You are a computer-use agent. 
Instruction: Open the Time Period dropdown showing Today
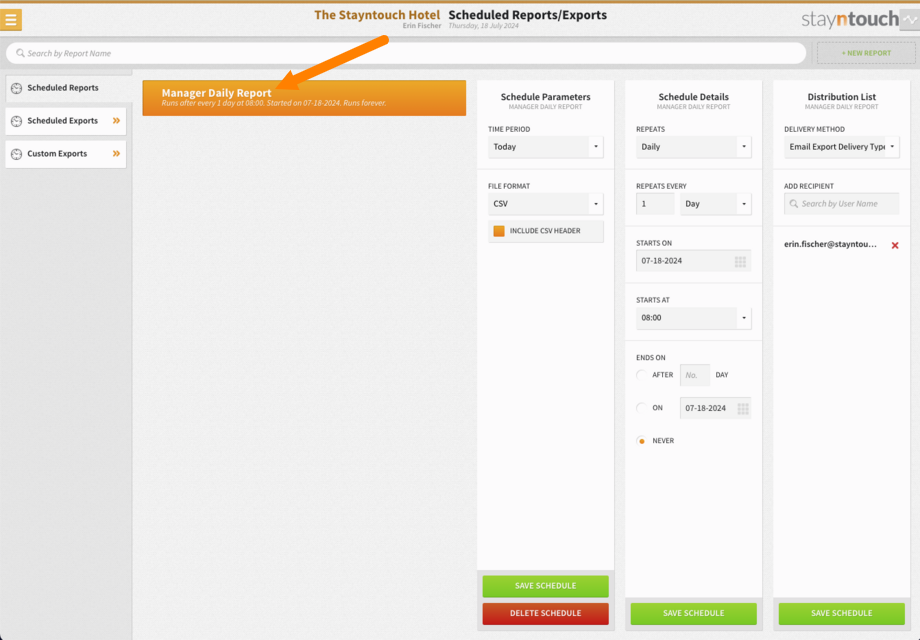point(545,147)
